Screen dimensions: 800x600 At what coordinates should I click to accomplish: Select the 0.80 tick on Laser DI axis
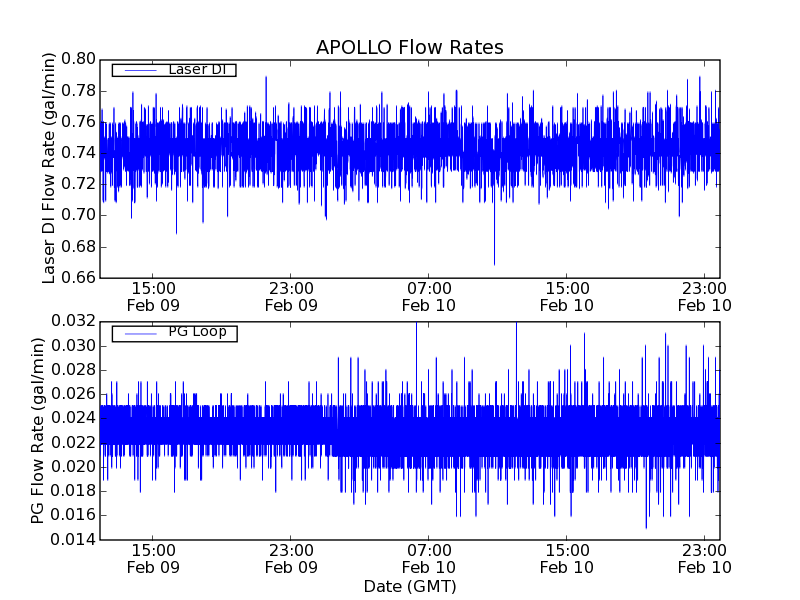tap(79, 59)
